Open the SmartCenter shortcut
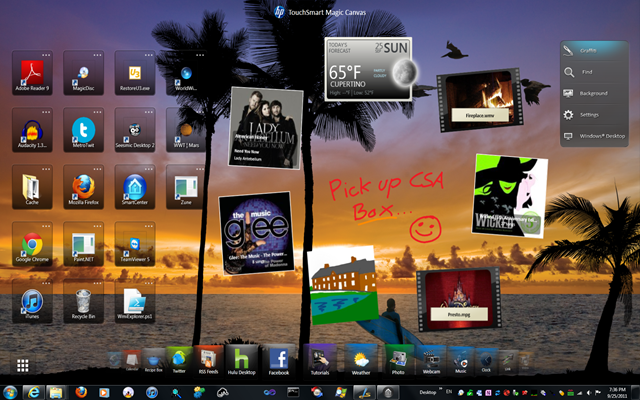 pyautogui.click(x=135, y=187)
